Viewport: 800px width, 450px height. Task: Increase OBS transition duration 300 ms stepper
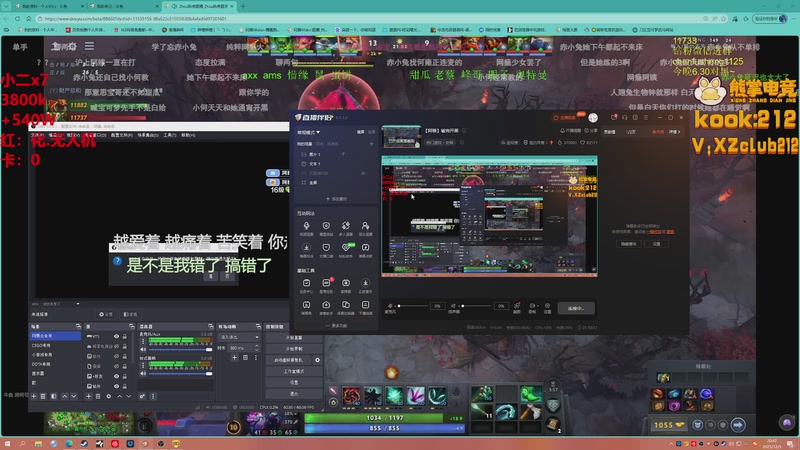pyautogui.click(x=257, y=346)
